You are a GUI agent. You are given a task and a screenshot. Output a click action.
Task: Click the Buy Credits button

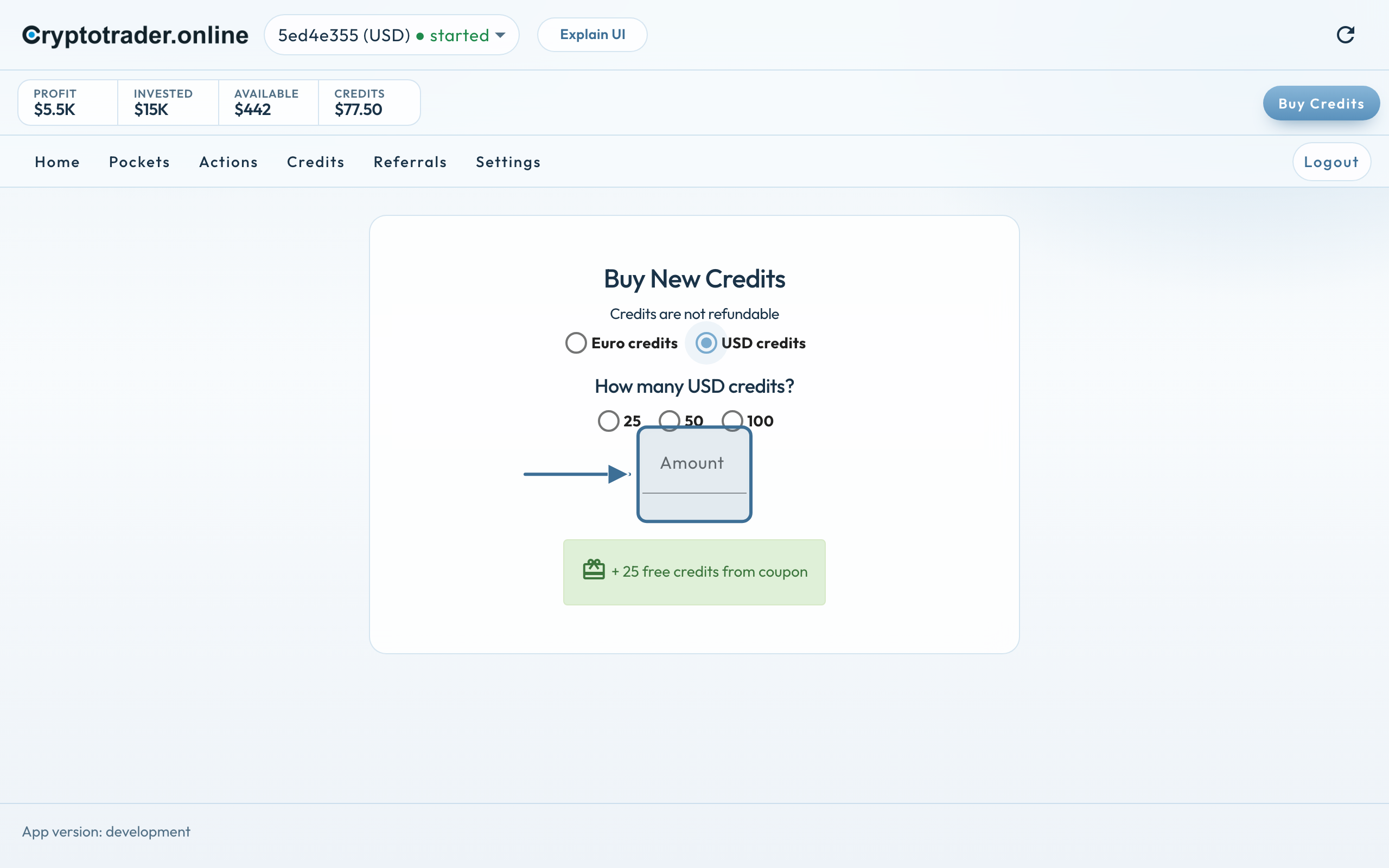pos(1321,103)
